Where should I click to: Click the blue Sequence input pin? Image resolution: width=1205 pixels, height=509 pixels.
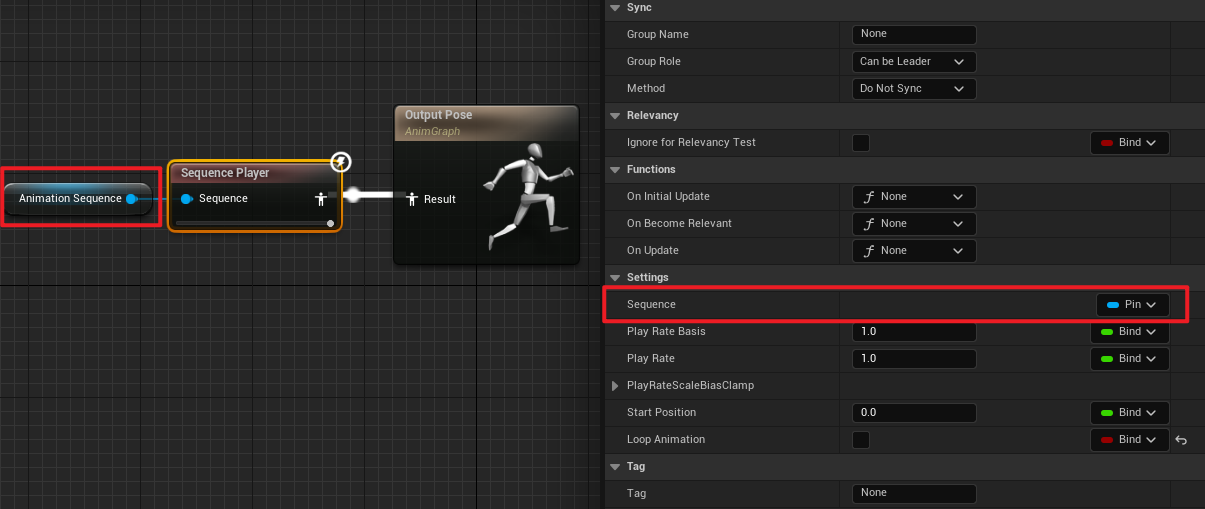click(x=186, y=199)
